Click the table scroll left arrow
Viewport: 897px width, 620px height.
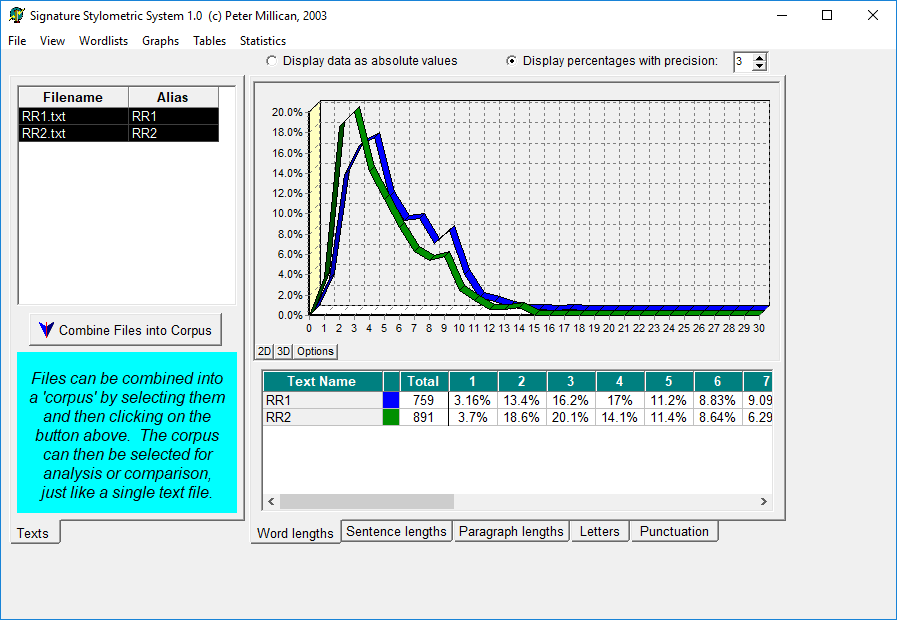click(271, 502)
